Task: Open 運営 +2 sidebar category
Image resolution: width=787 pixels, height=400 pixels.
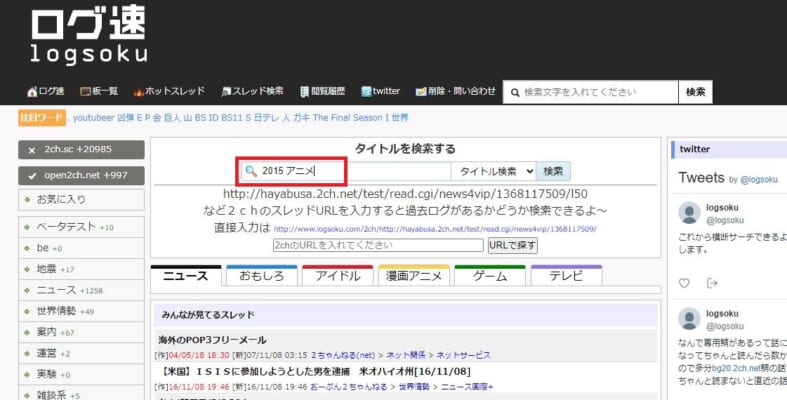Action: (x=81, y=353)
